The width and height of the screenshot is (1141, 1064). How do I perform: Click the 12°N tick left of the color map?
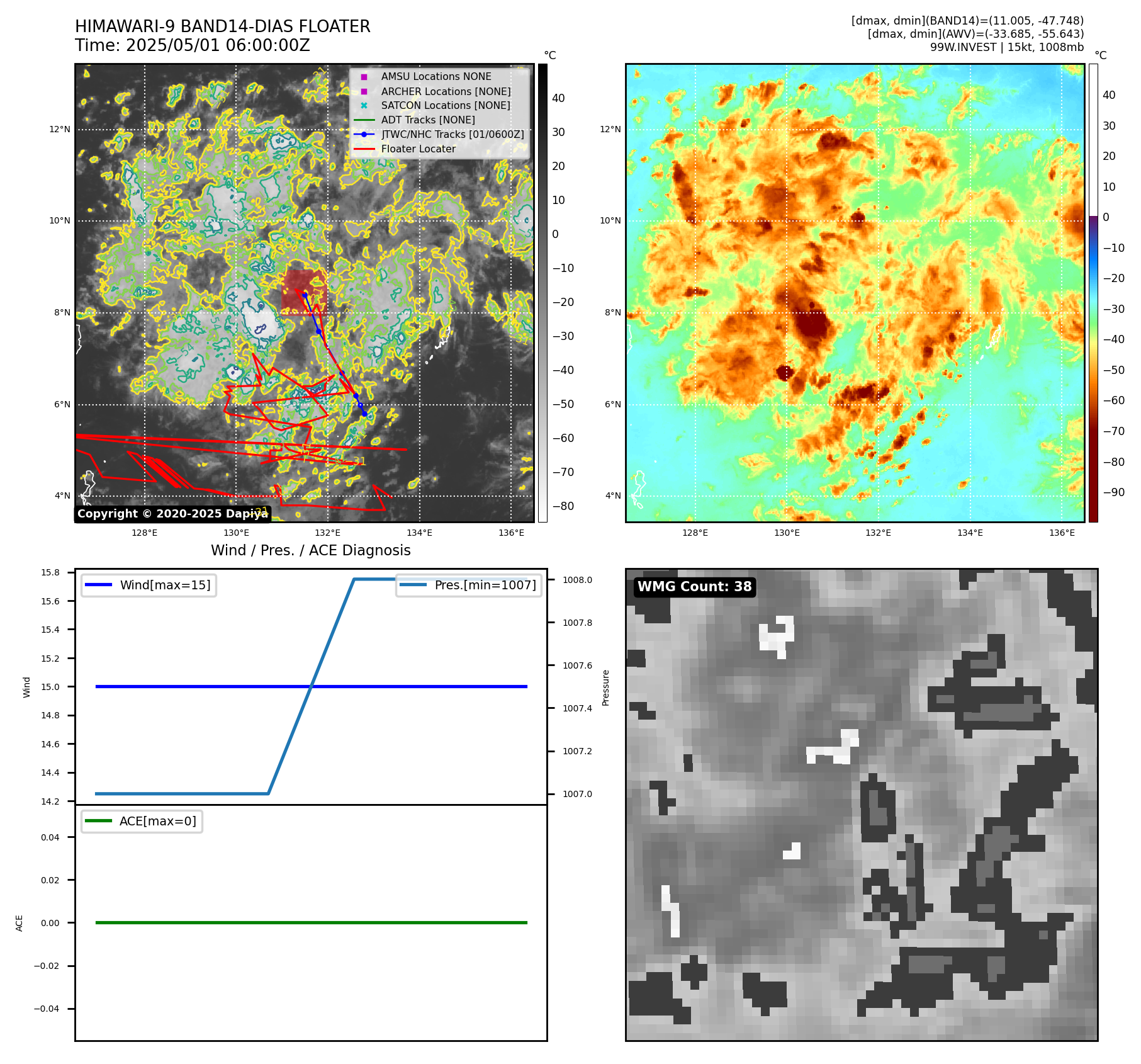click(x=610, y=129)
